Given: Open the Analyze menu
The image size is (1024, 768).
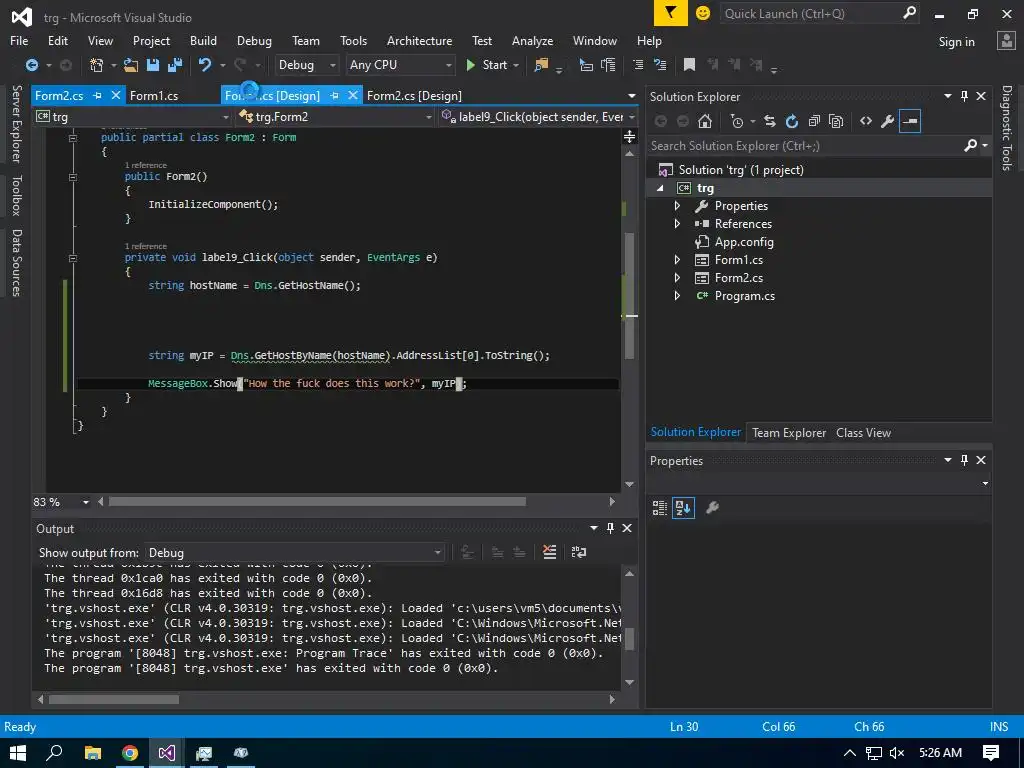Looking at the screenshot, I should tap(532, 40).
